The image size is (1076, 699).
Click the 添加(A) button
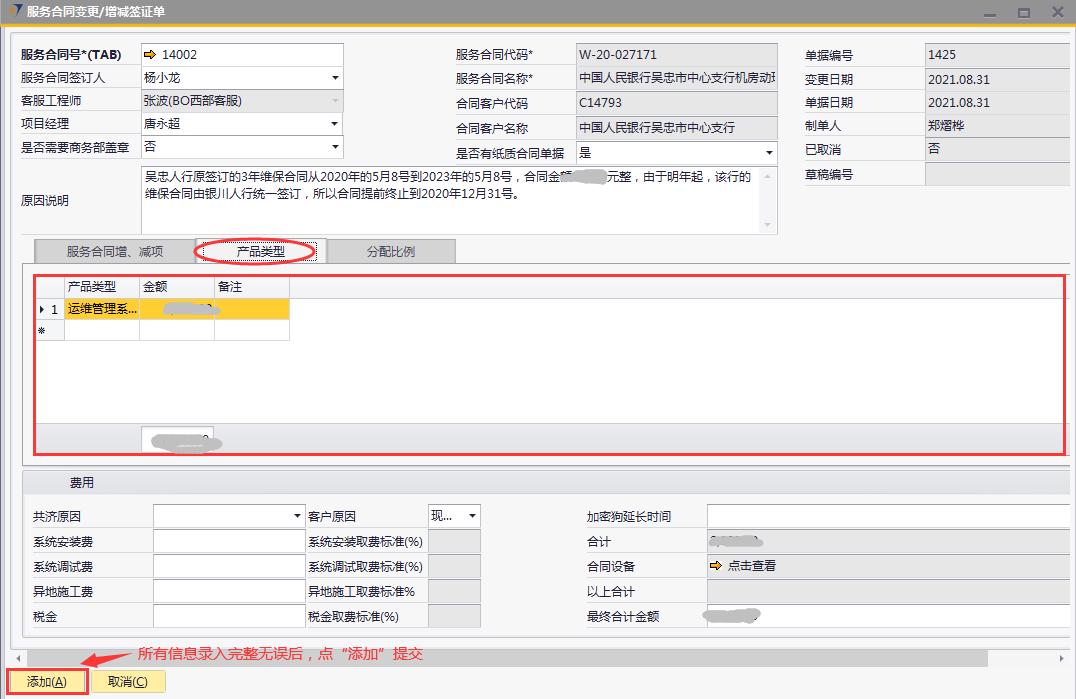(47, 682)
